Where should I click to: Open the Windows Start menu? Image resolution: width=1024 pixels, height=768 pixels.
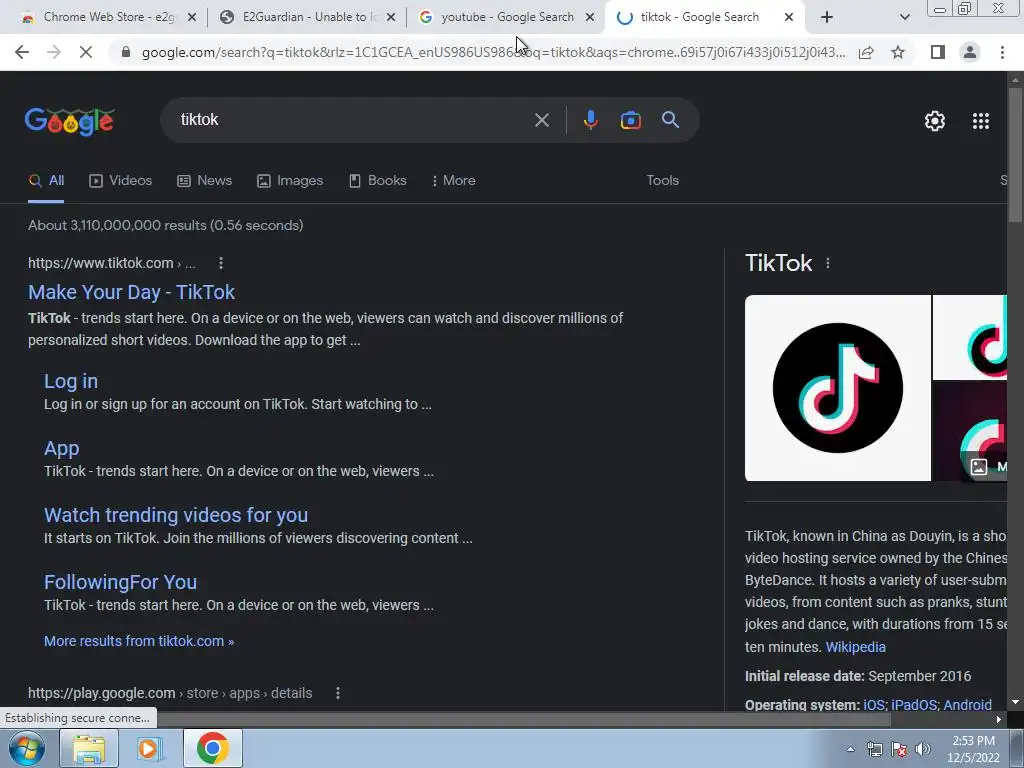click(26, 748)
